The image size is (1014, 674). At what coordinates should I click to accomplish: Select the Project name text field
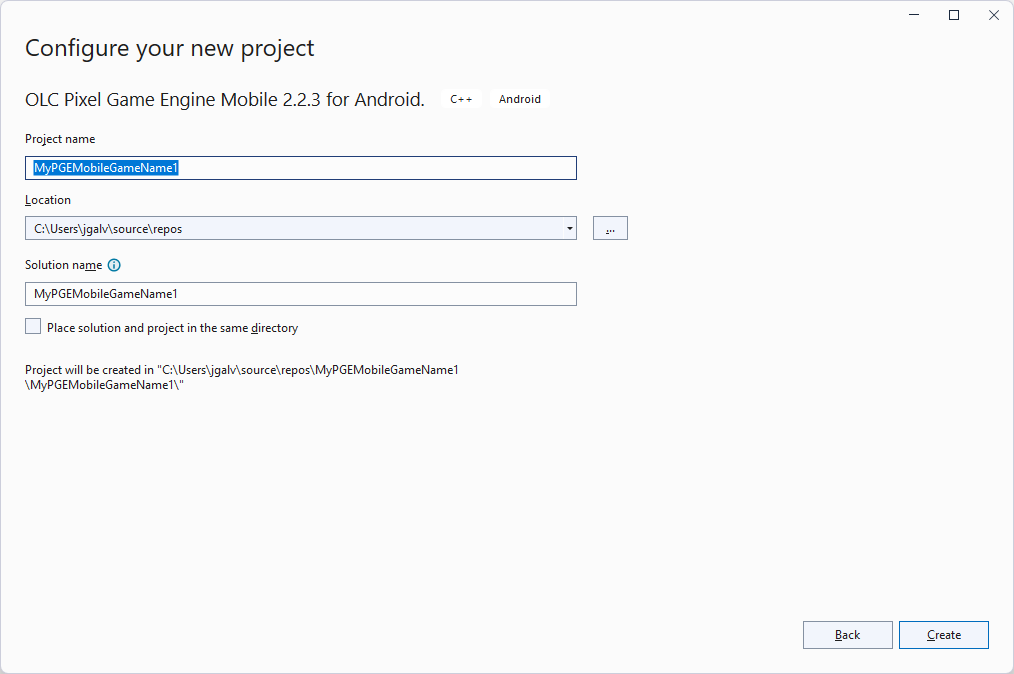point(300,167)
